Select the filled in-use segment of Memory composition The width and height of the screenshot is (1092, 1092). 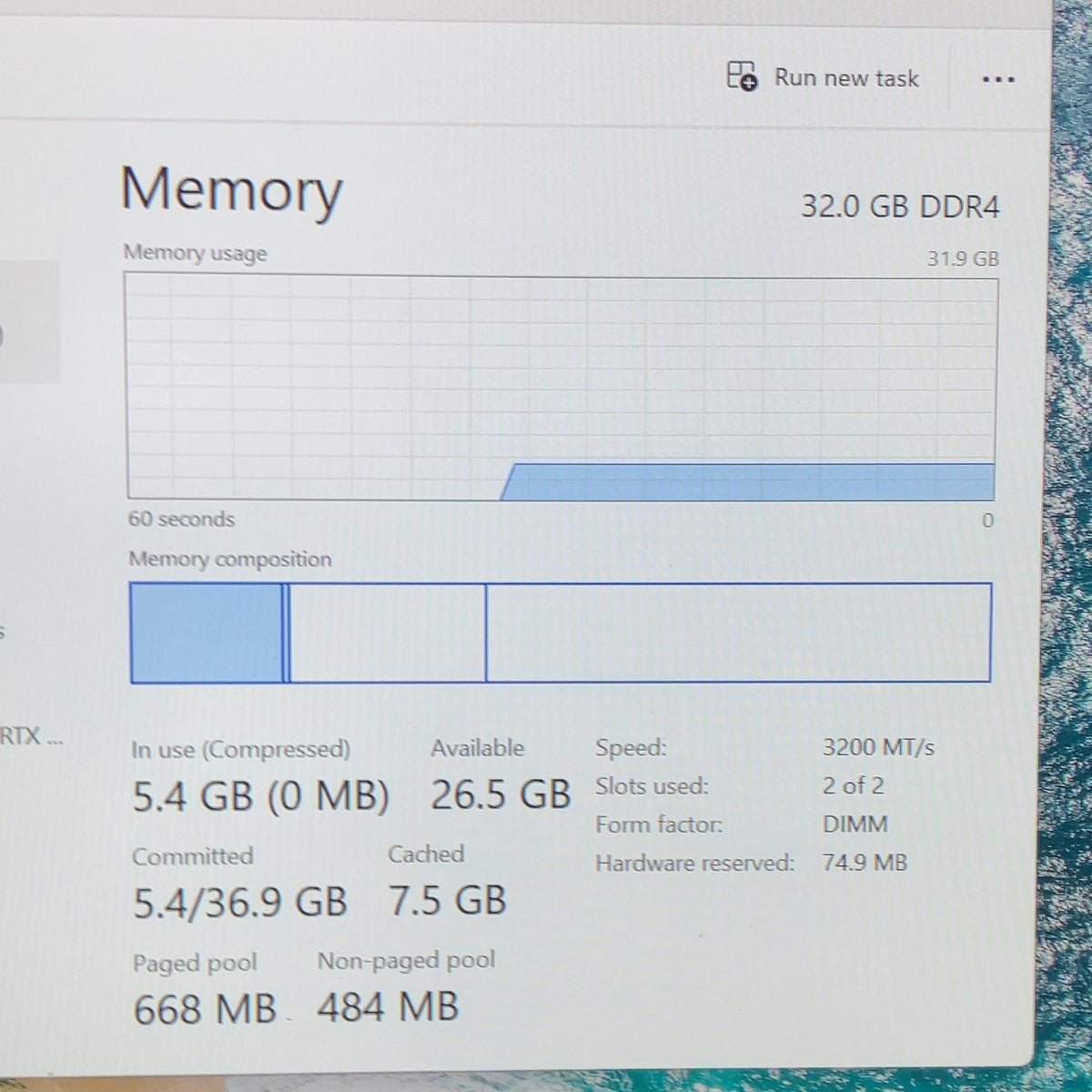pos(207,632)
